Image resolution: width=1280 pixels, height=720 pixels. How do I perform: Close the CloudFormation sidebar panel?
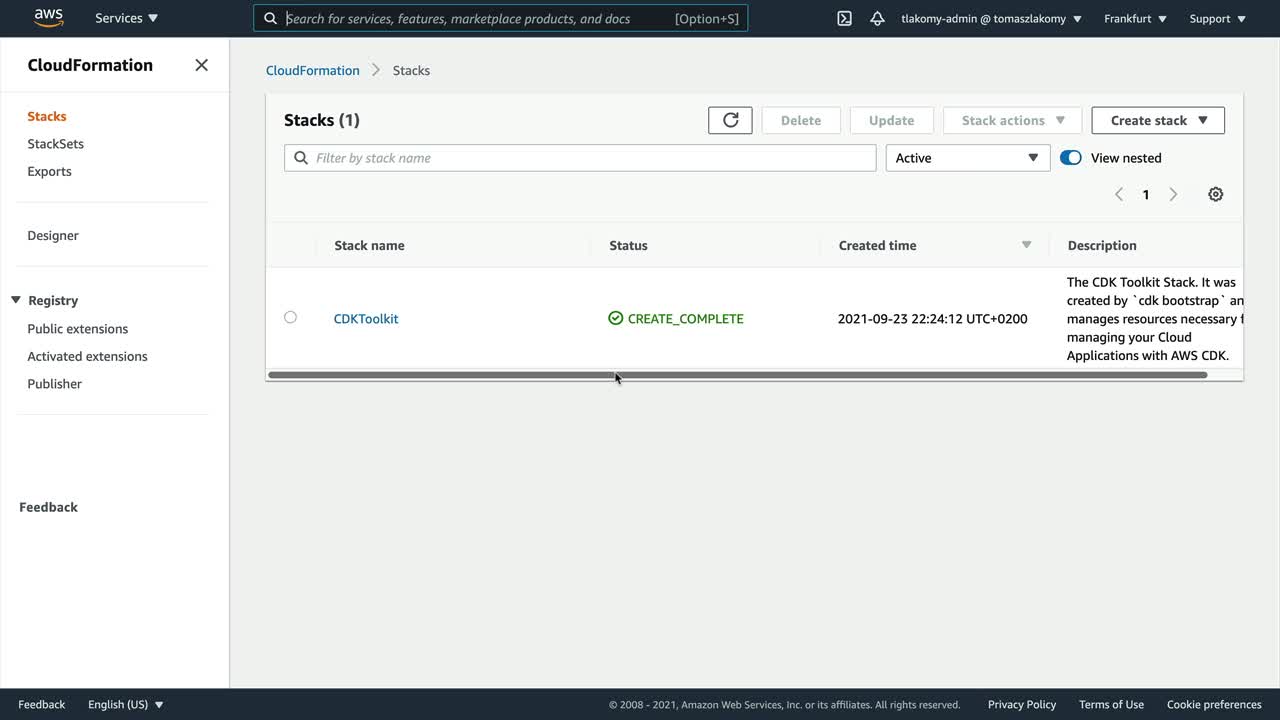click(x=201, y=65)
